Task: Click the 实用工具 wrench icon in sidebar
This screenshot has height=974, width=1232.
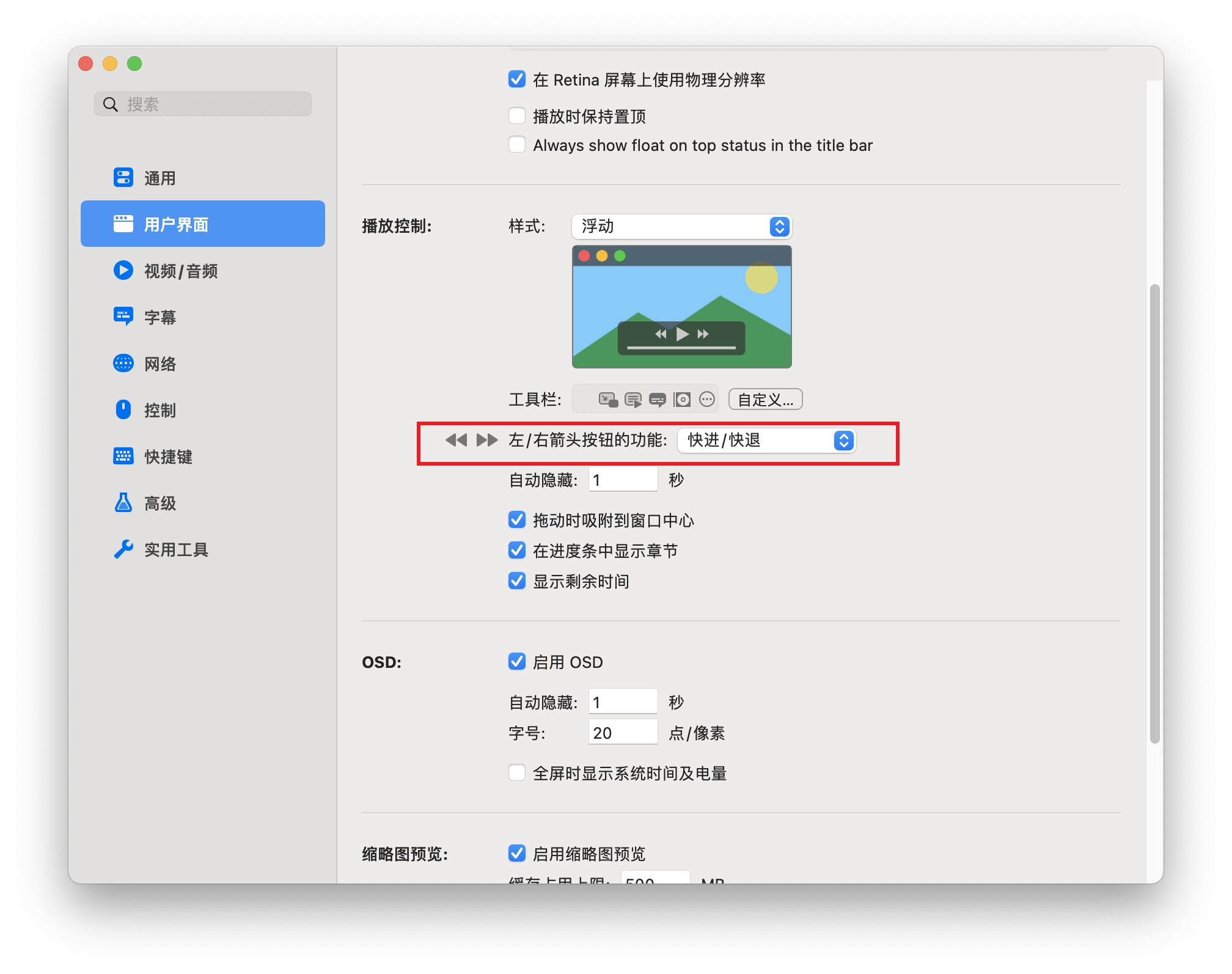Action: click(124, 549)
